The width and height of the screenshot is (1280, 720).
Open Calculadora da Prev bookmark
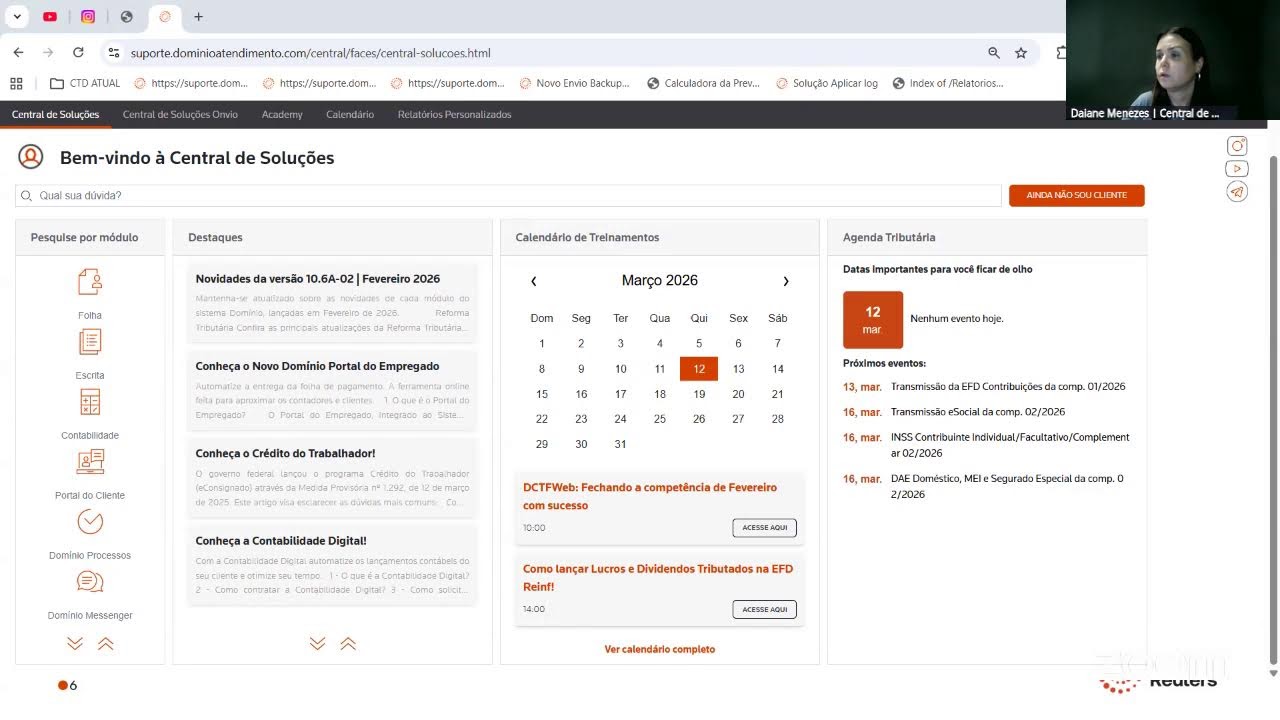tap(704, 83)
